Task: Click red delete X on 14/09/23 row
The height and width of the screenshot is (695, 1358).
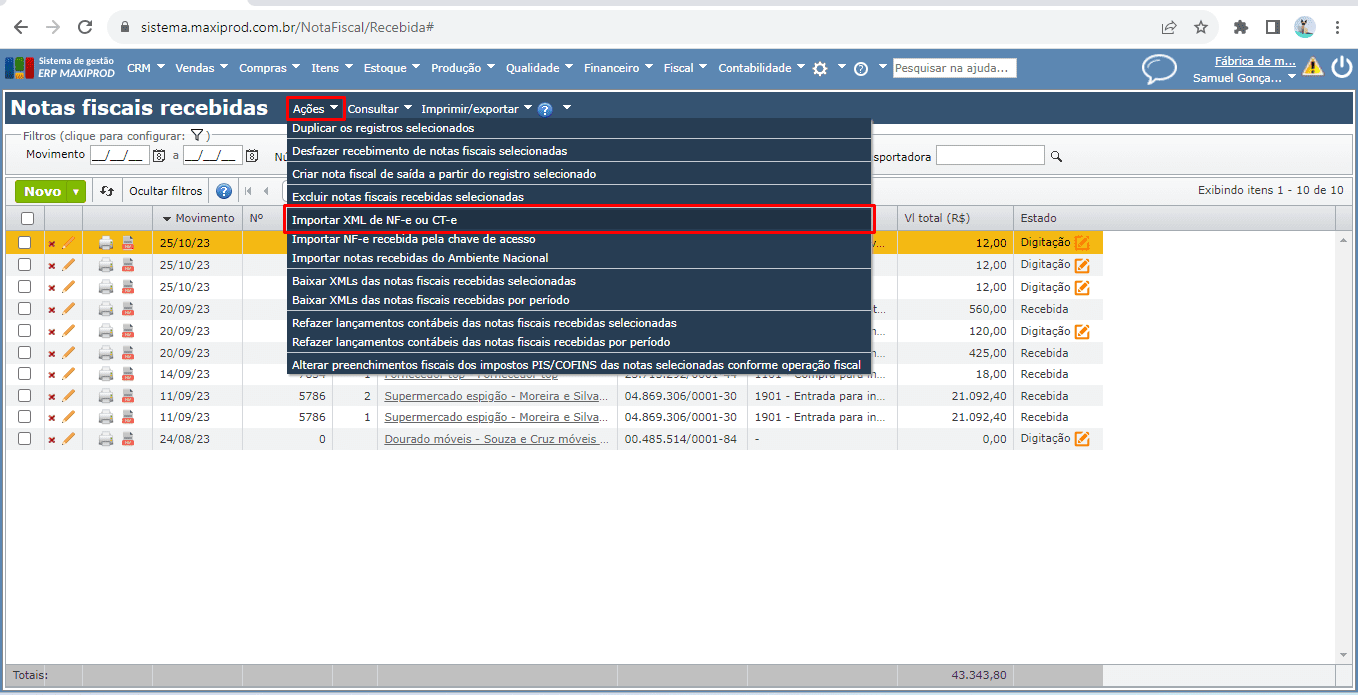Action: pyautogui.click(x=52, y=375)
